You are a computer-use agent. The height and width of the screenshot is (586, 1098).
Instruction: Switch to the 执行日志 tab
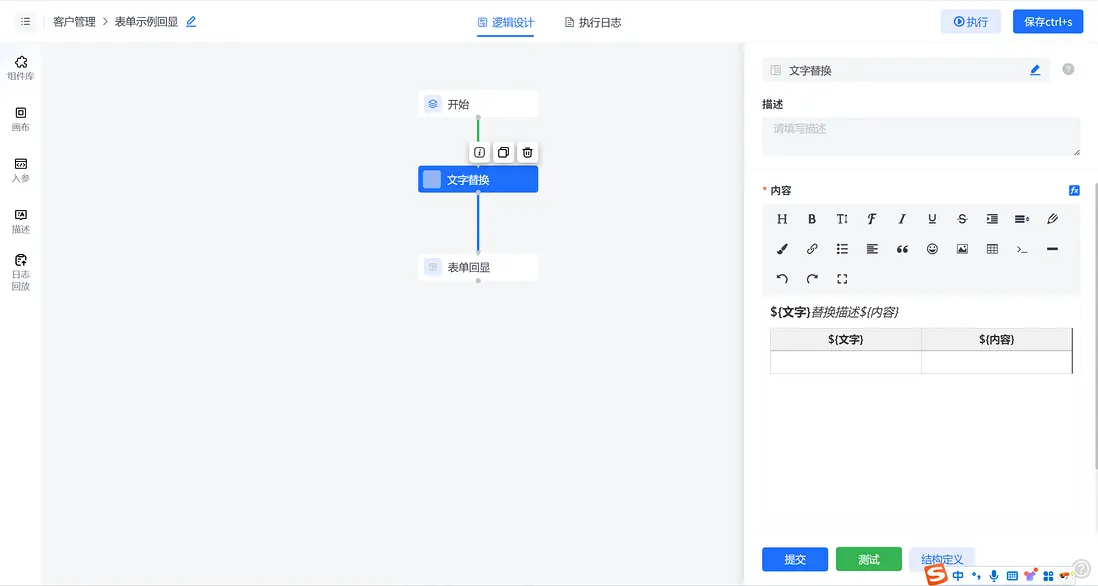click(x=592, y=22)
